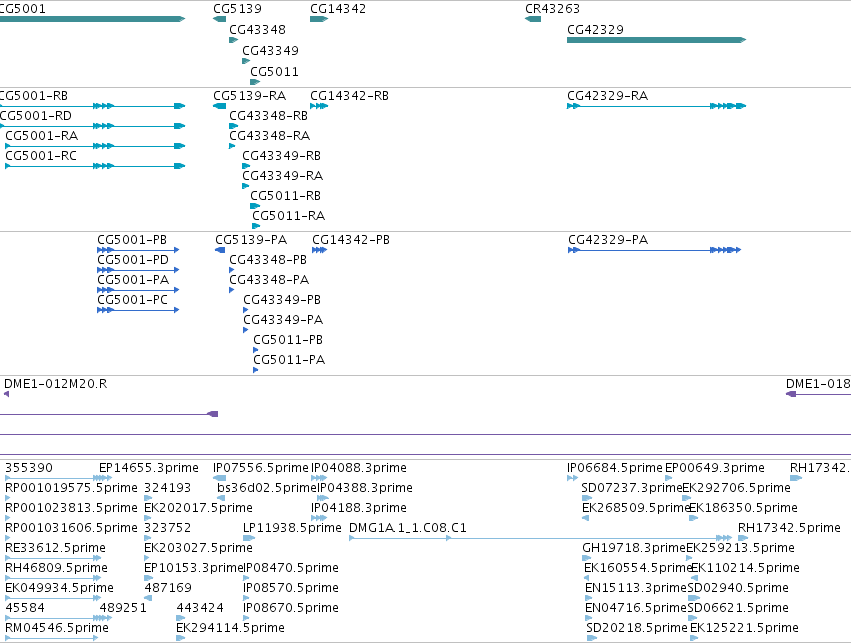This screenshot has width=851, height=643.
Task: Click the CG5001-RB transcript label
Action: click(x=34, y=96)
